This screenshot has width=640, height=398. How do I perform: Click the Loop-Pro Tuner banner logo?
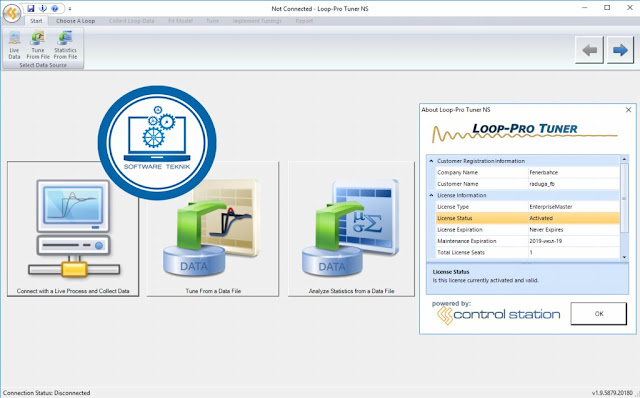[x=524, y=132]
